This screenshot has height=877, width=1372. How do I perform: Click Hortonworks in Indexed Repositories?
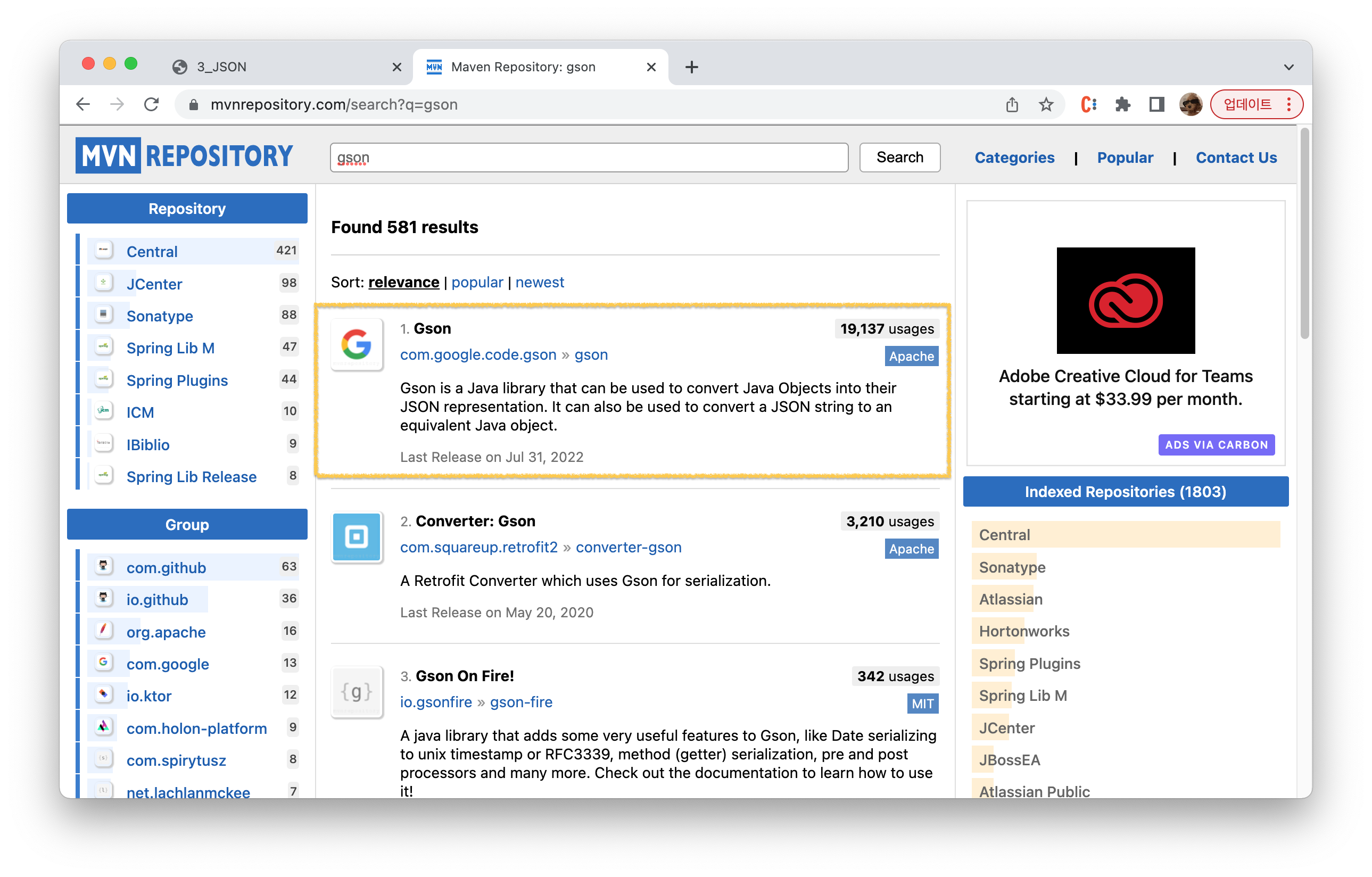coord(1024,631)
